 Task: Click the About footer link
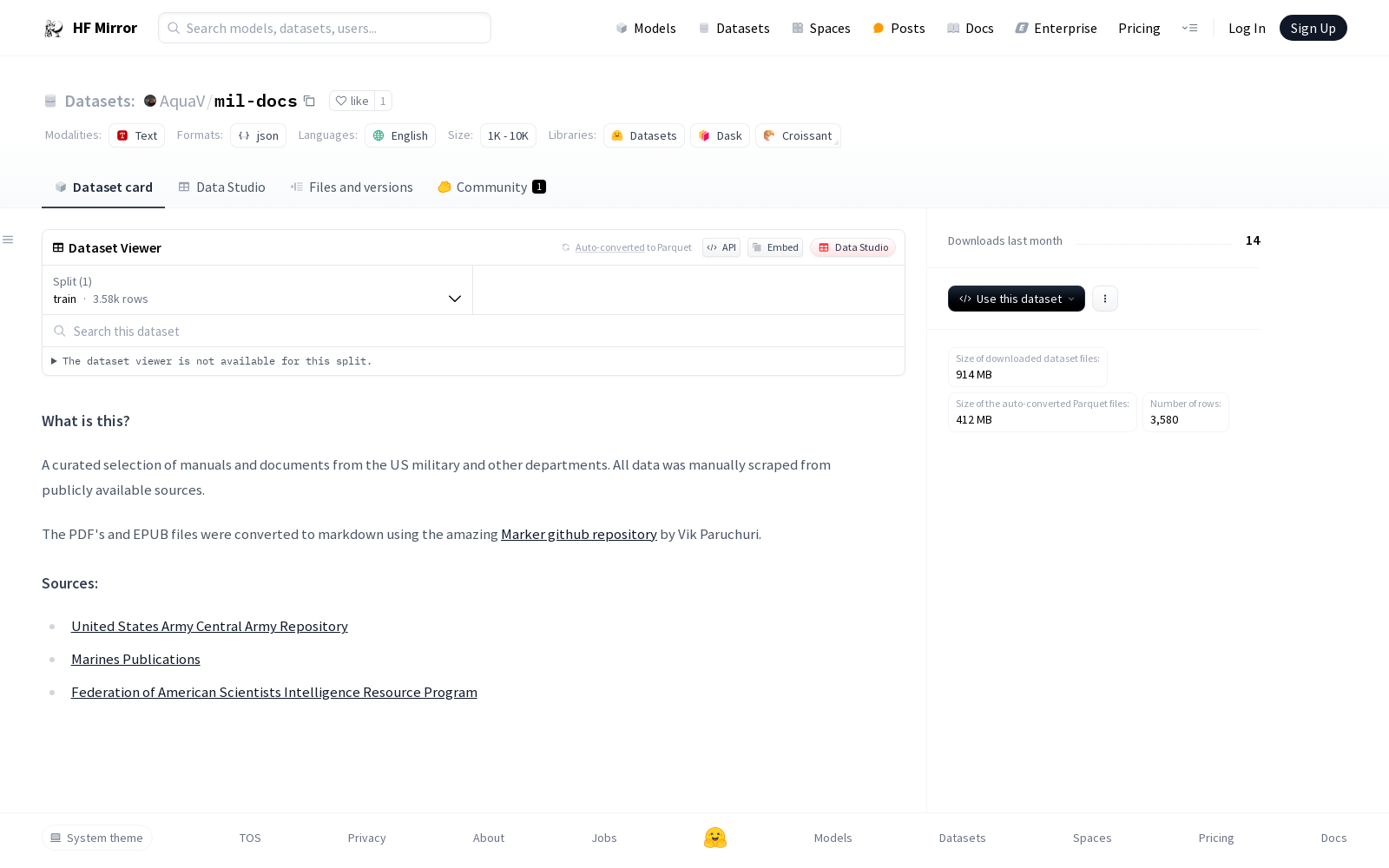click(x=489, y=838)
